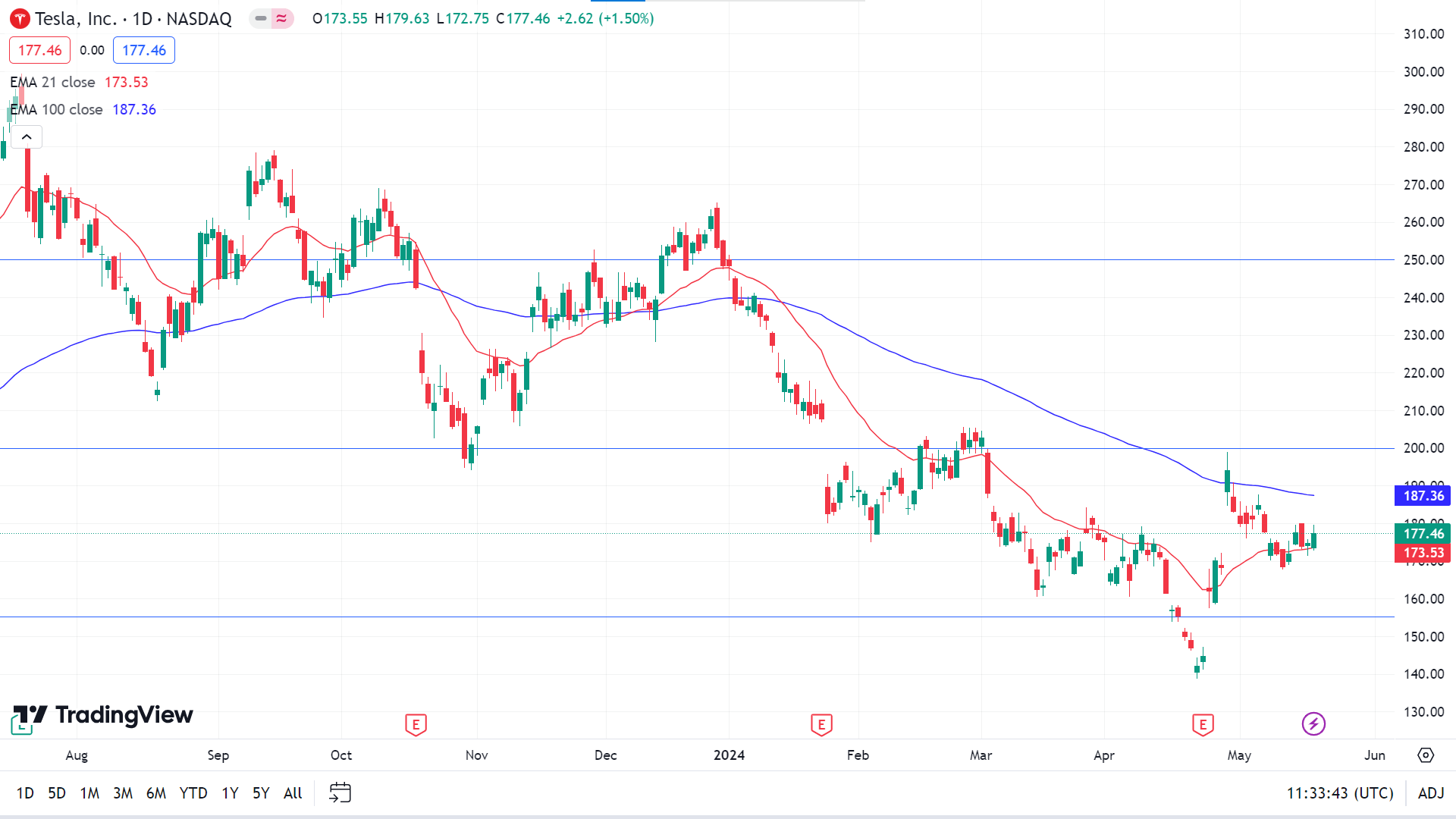
Task: Click the 0.00 spread value
Action: tap(92, 50)
